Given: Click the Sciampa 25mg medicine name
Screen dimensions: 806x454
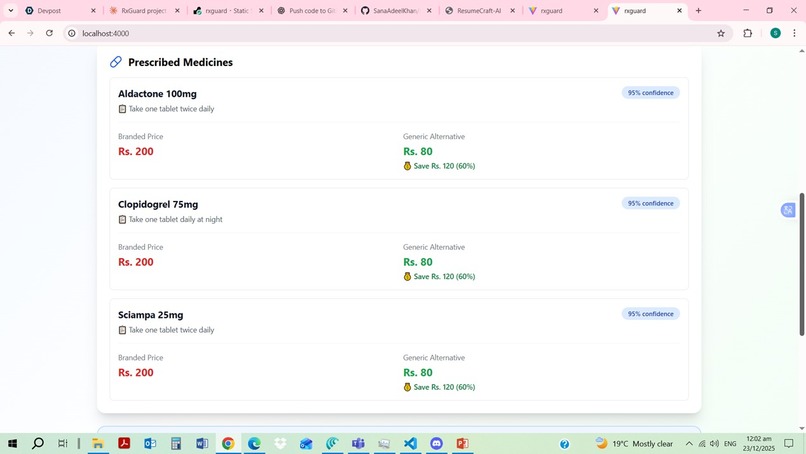Looking at the screenshot, I should tap(151, 315).
